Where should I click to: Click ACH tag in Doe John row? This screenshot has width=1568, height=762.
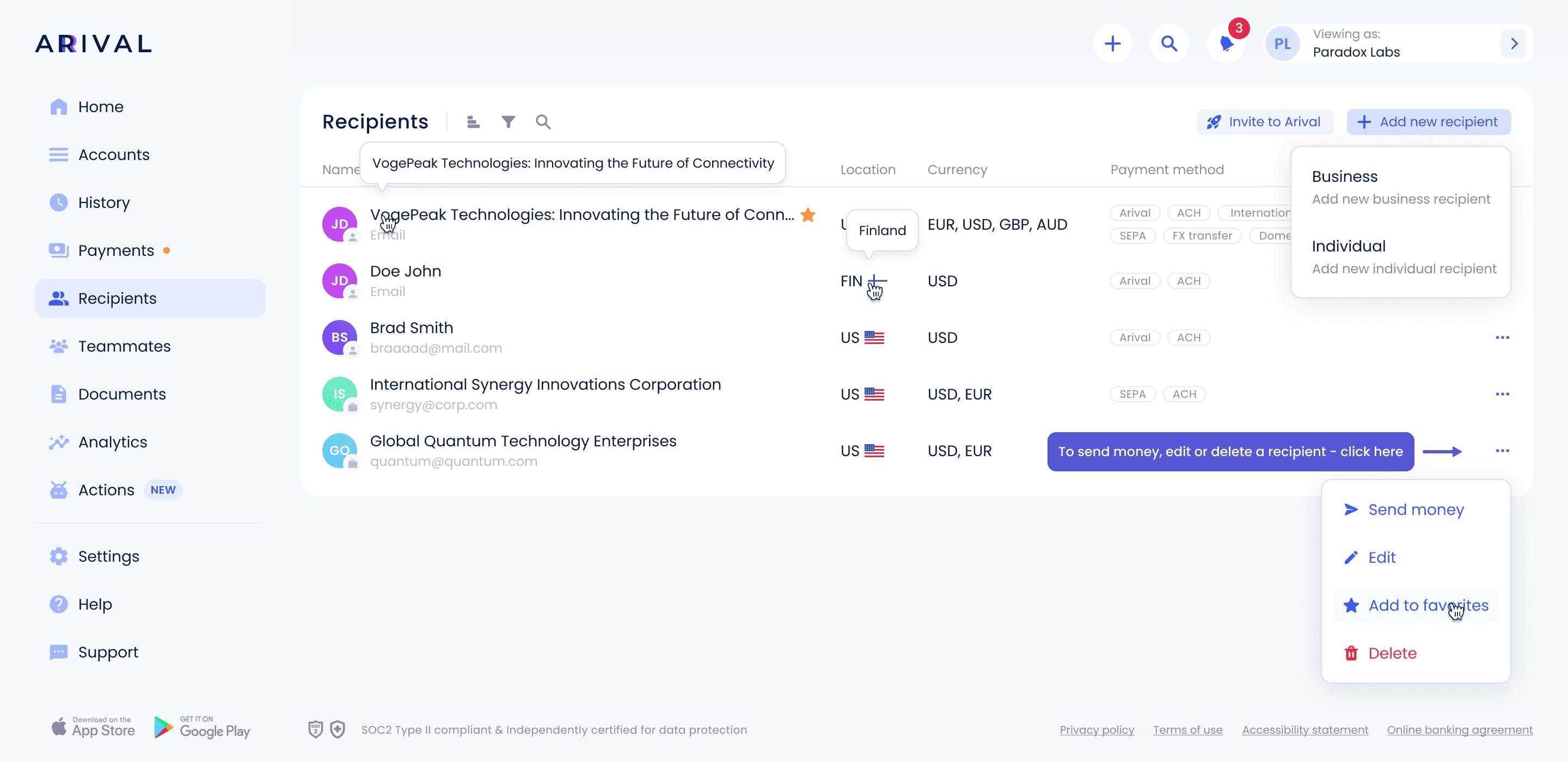[1189, 281]
